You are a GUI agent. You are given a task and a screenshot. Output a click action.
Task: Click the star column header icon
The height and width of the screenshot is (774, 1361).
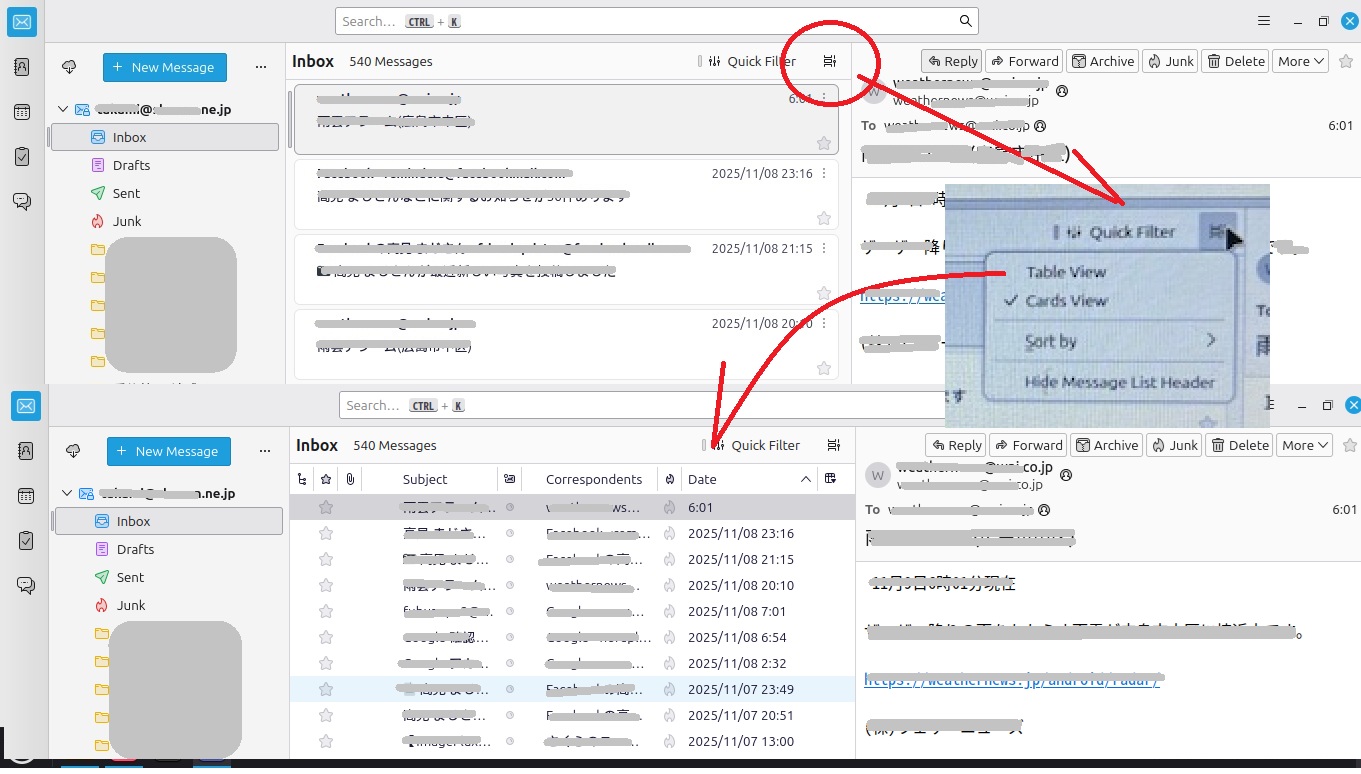(x=326, y=480)
